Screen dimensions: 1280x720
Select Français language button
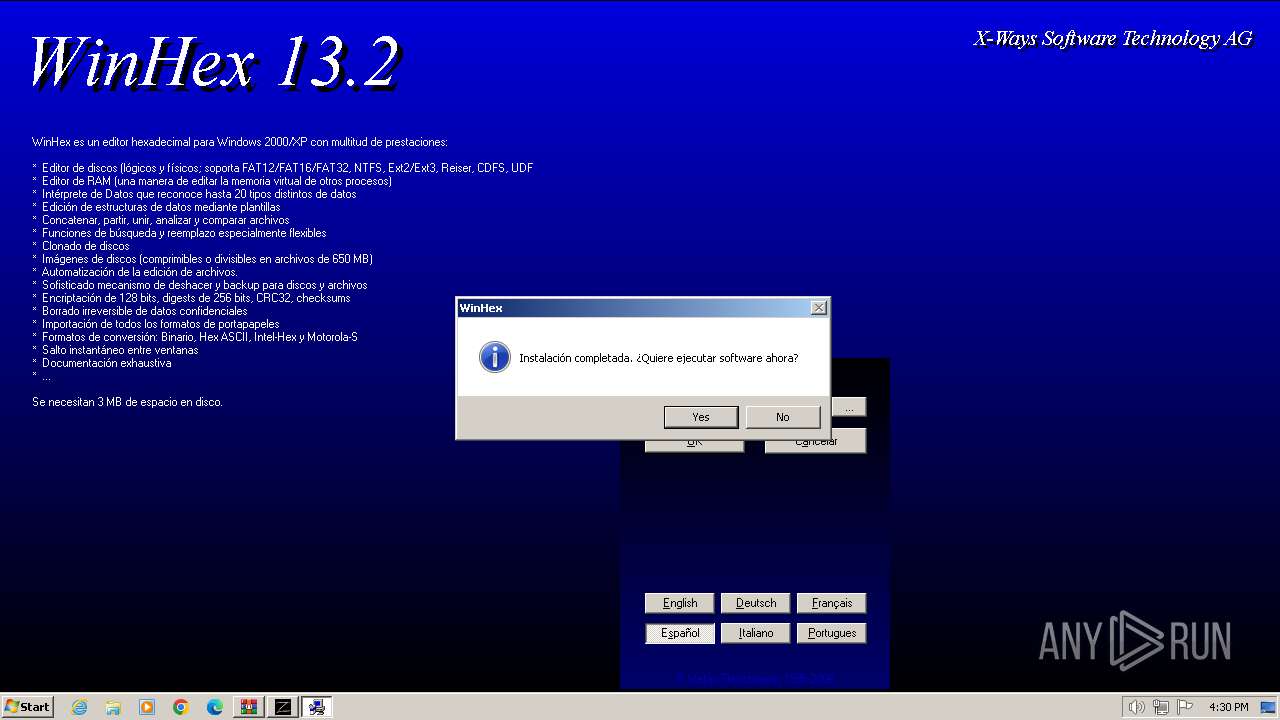pyautogui.click(x=832, y=603)
